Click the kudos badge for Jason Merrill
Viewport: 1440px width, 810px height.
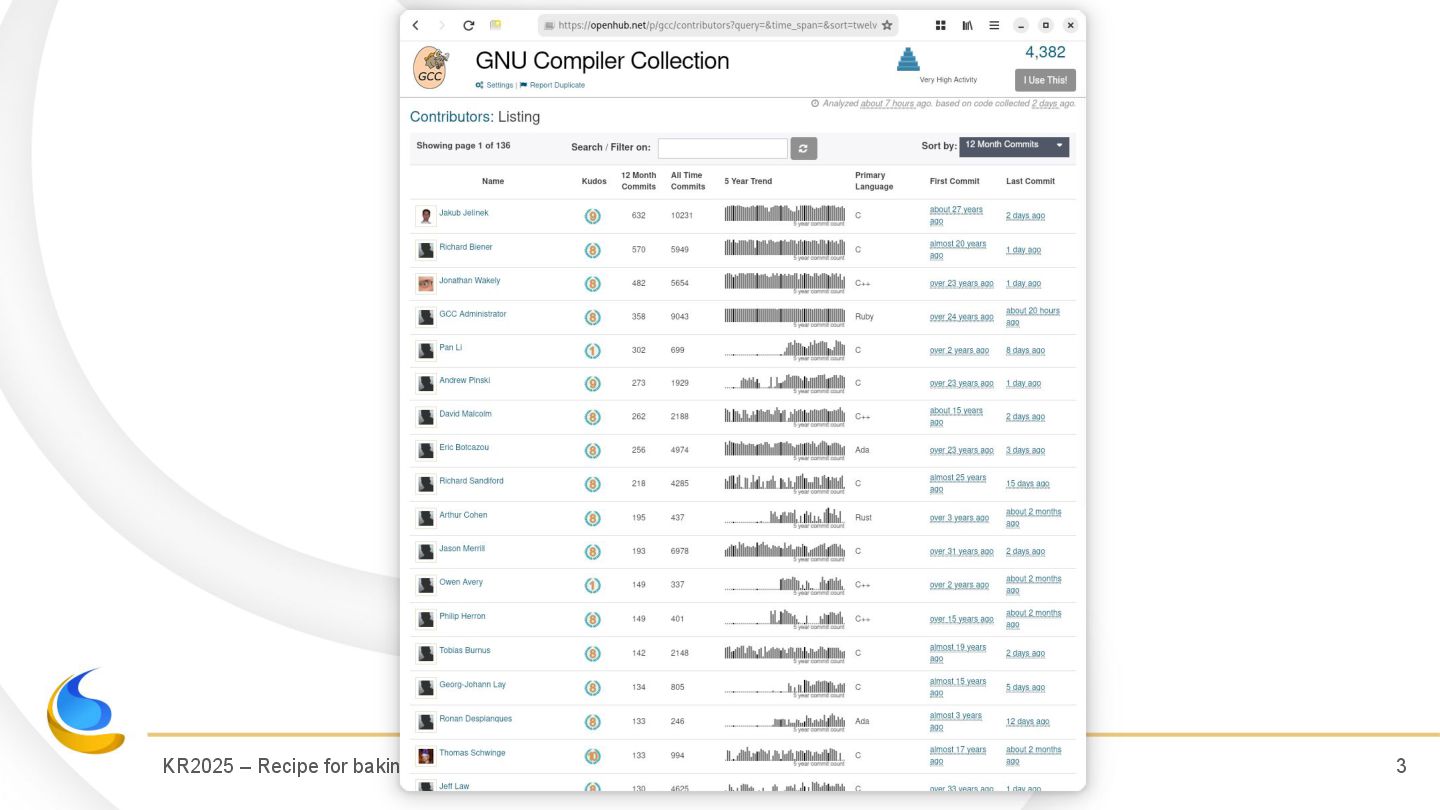pyautogui.click(x=592, y=552)
